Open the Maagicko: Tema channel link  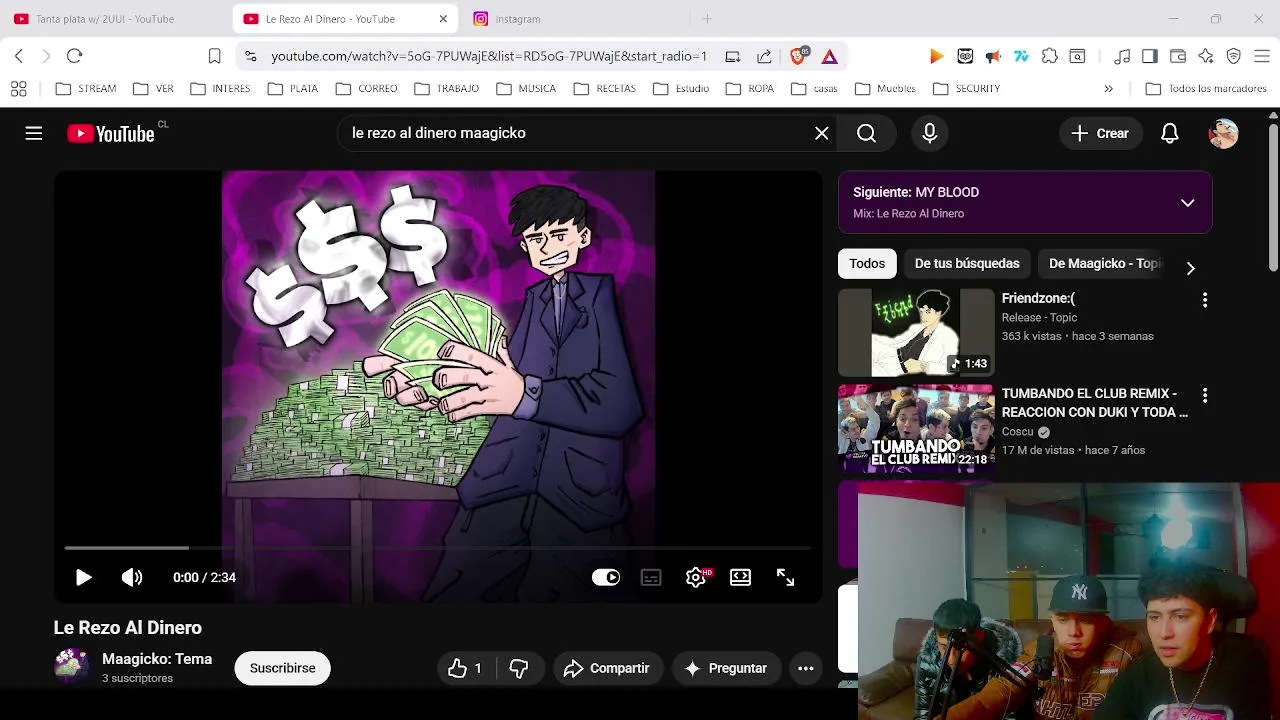click(157, 659)
